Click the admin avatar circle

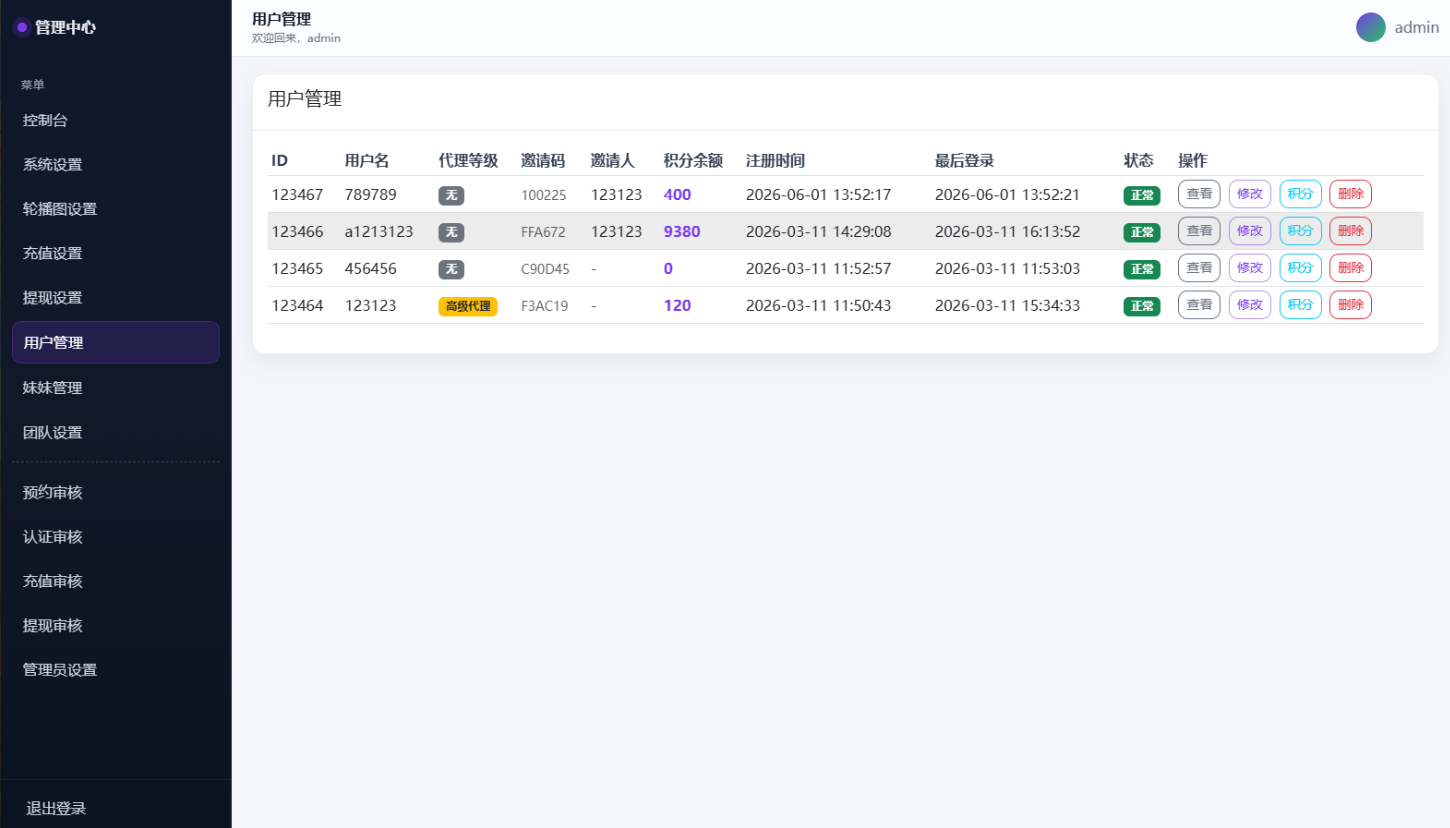coord(1371,27)
